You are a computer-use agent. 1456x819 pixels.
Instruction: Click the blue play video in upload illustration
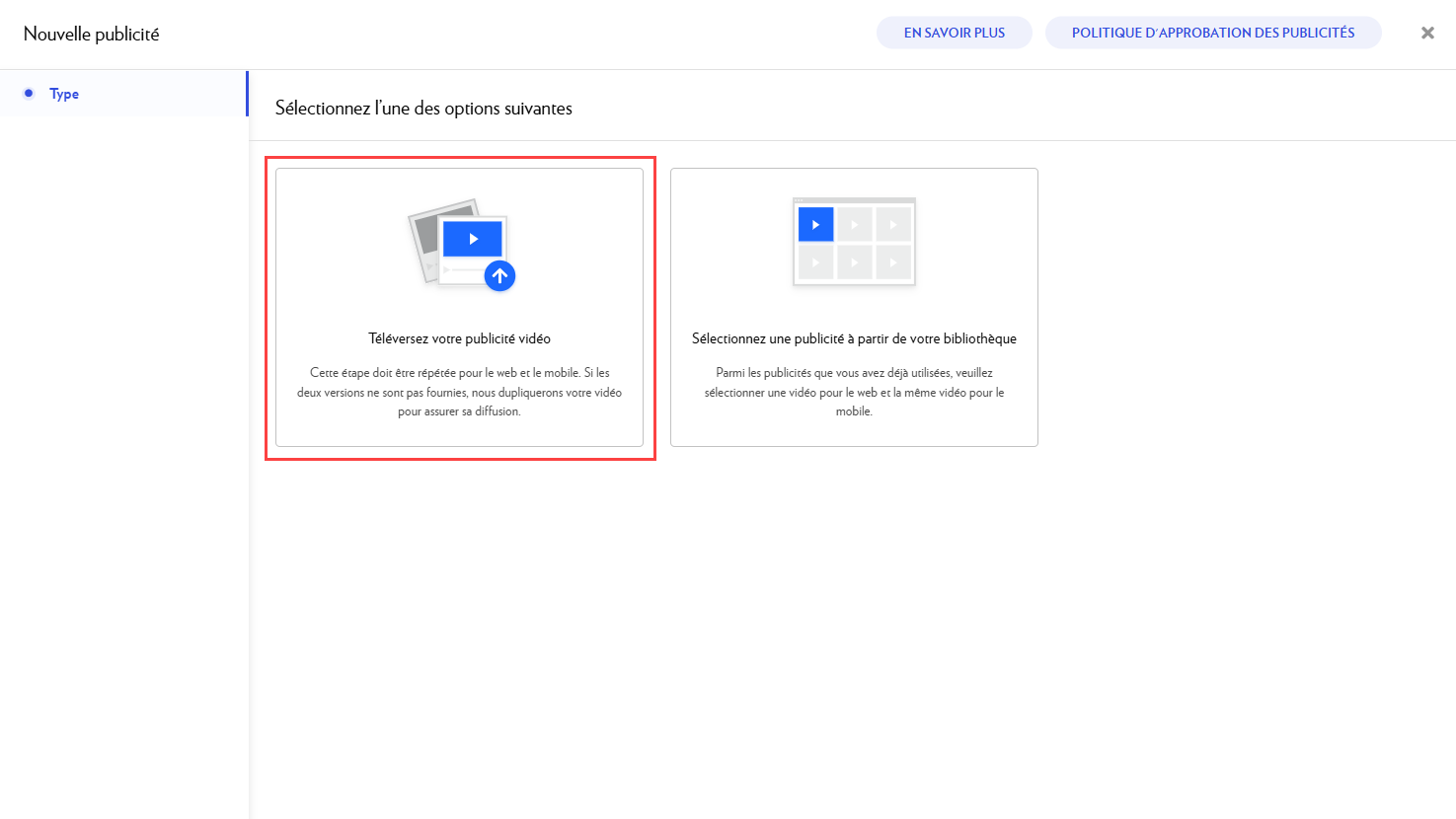(473, 239)
